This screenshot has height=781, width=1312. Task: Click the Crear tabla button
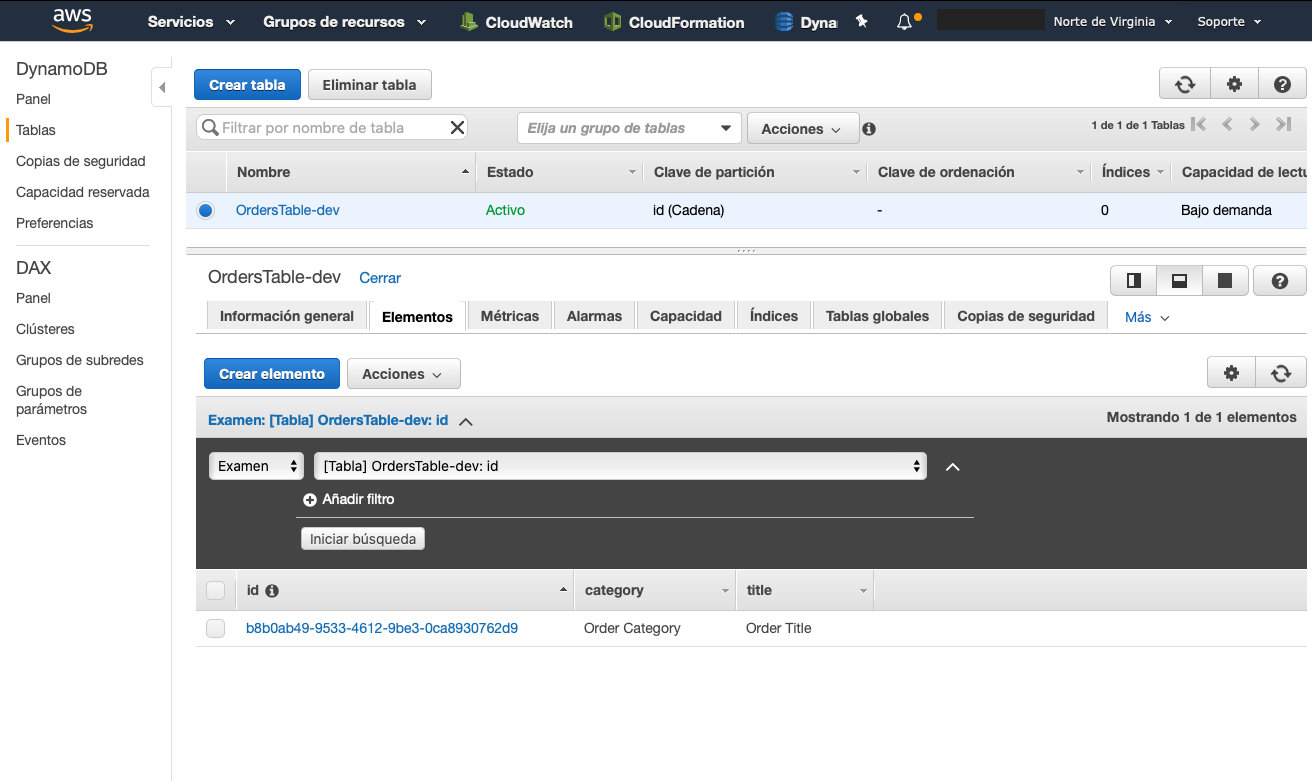click(247, 84)
